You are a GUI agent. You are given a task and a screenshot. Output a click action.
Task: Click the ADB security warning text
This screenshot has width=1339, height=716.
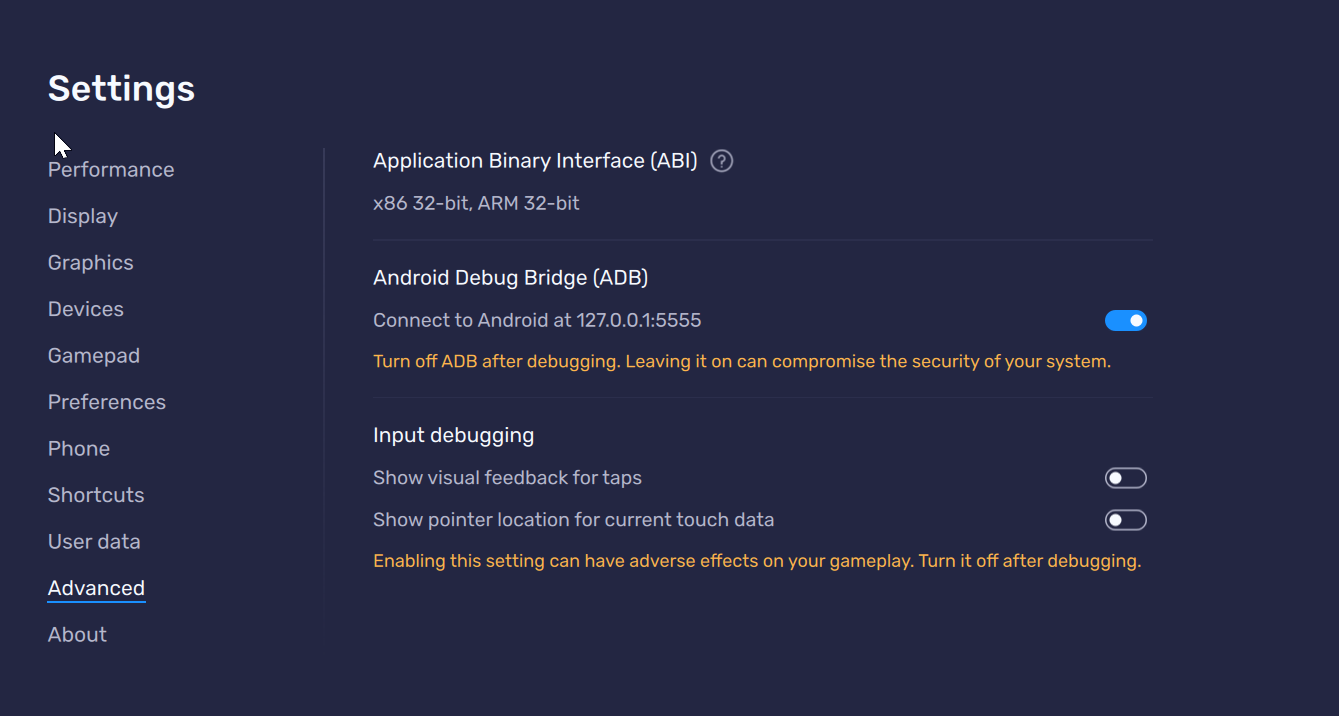(741, 361)
